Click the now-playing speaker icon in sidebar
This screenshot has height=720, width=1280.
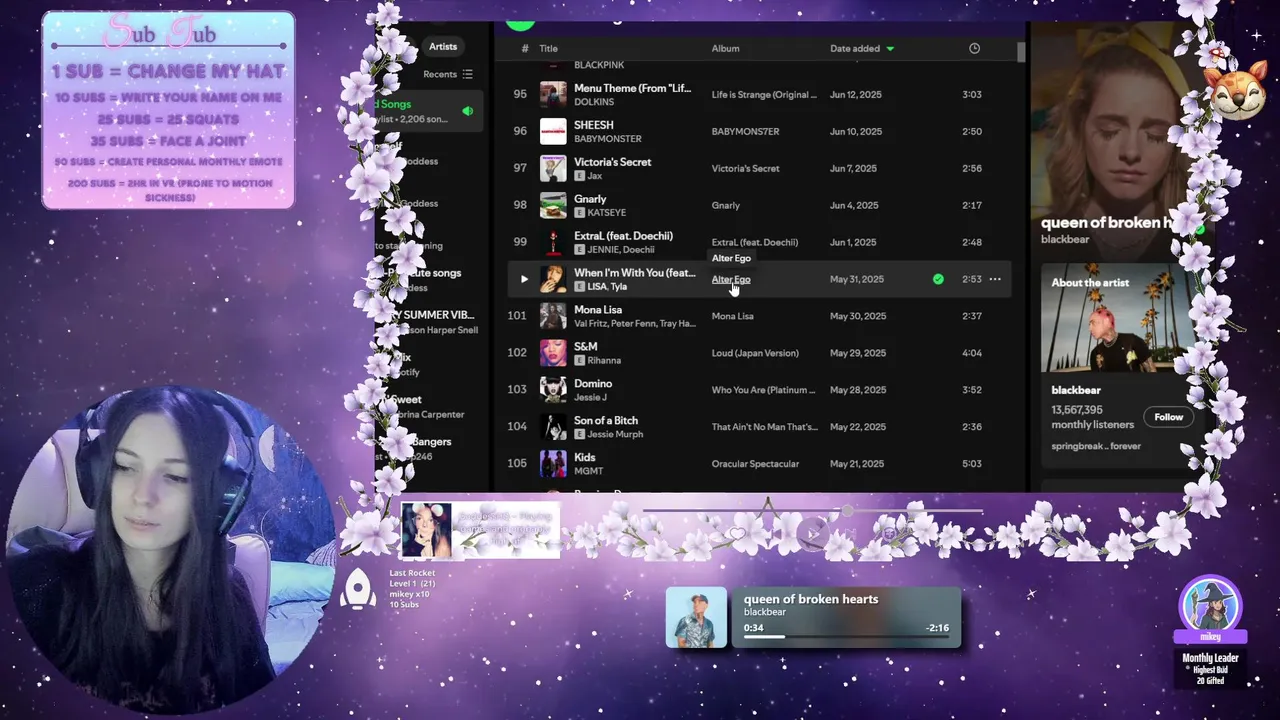[467, 111]
